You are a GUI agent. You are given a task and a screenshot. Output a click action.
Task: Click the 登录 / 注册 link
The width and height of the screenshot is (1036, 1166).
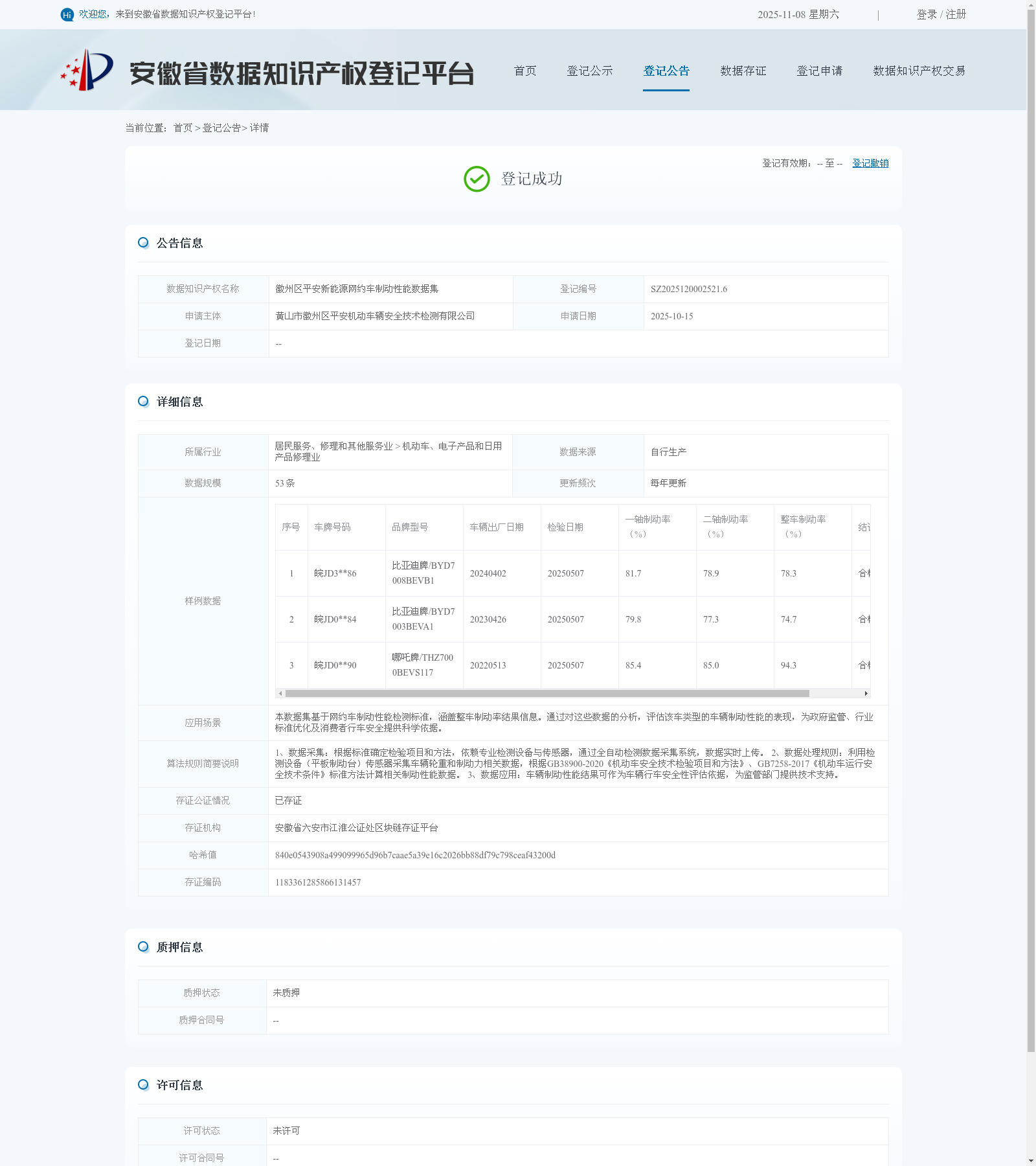click(941, 14)
